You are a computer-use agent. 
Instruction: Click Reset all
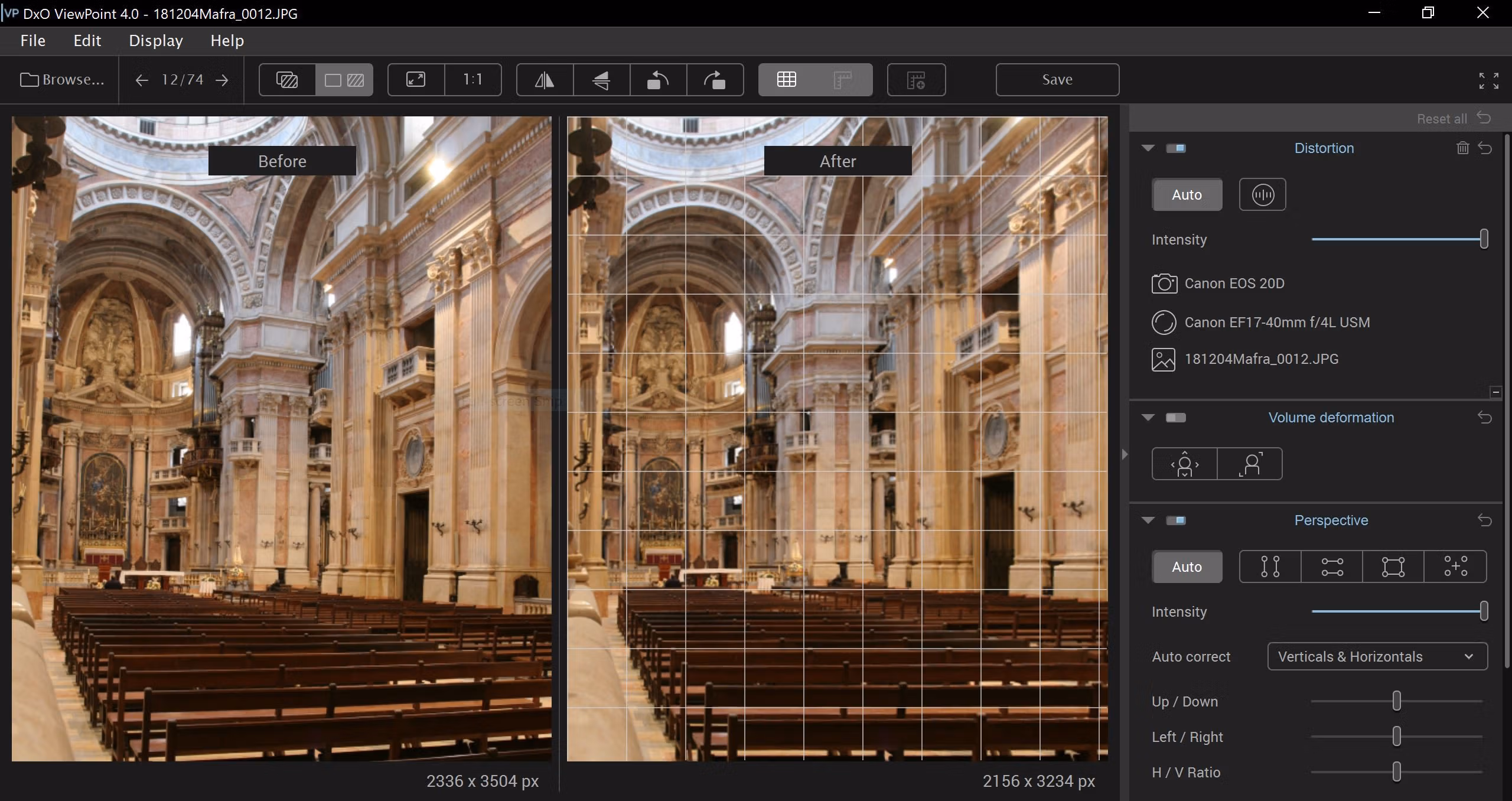1454,118
